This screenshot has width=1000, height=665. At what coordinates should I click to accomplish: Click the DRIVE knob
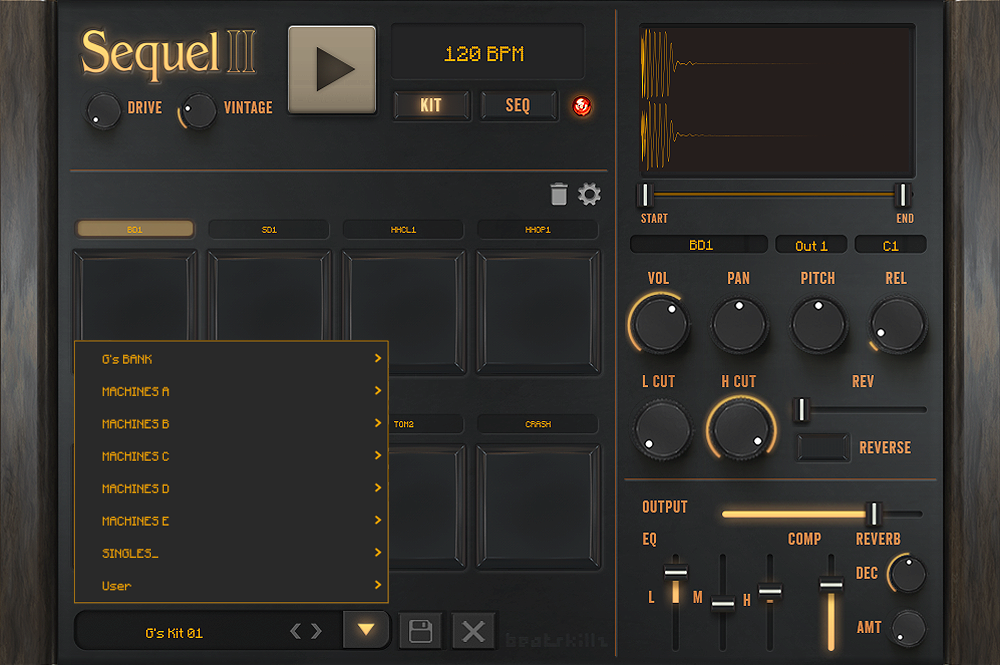(x=103, y=111)
